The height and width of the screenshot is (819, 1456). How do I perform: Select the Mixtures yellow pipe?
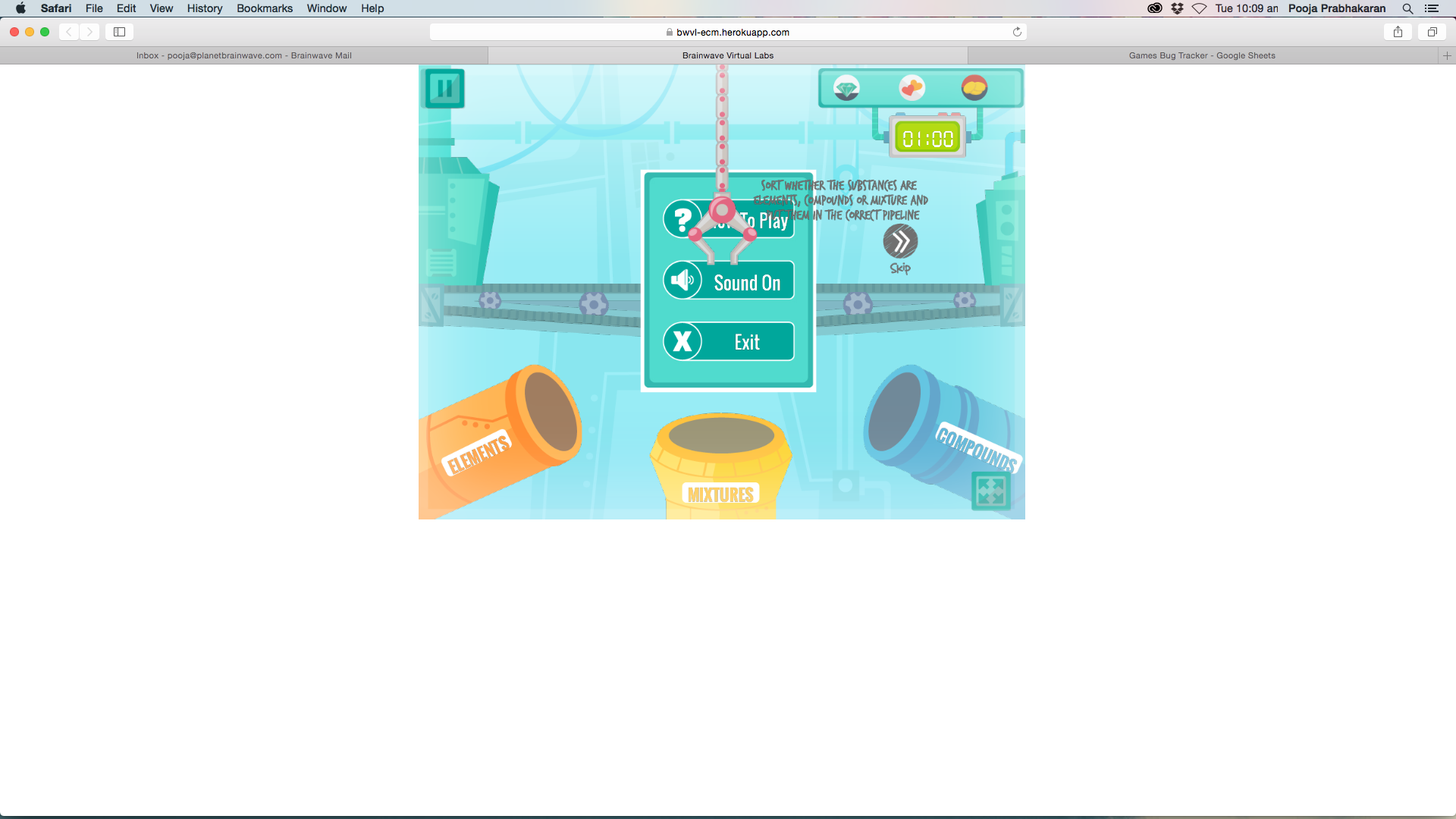pos(720,466)
